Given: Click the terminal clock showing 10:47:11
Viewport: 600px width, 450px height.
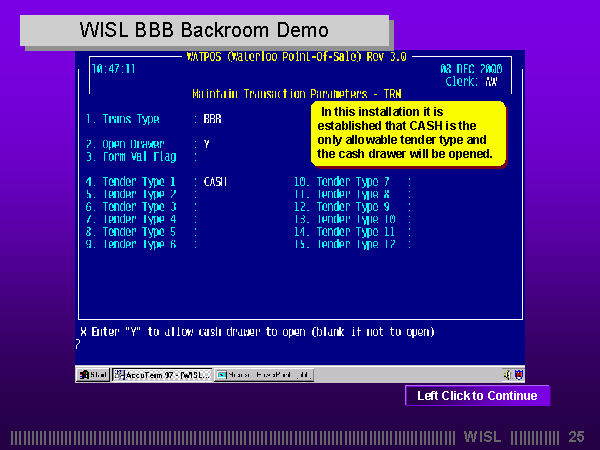Looking at the screenshot, I should [113, 70].
